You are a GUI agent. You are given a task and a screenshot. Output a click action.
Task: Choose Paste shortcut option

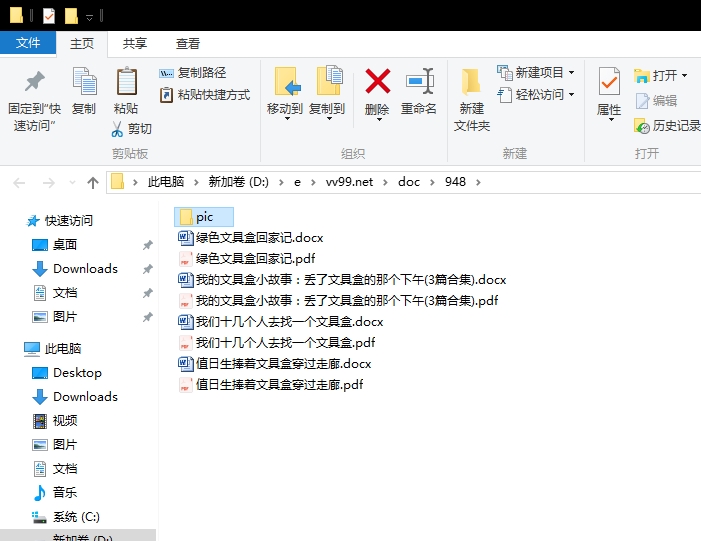(204, 95)
